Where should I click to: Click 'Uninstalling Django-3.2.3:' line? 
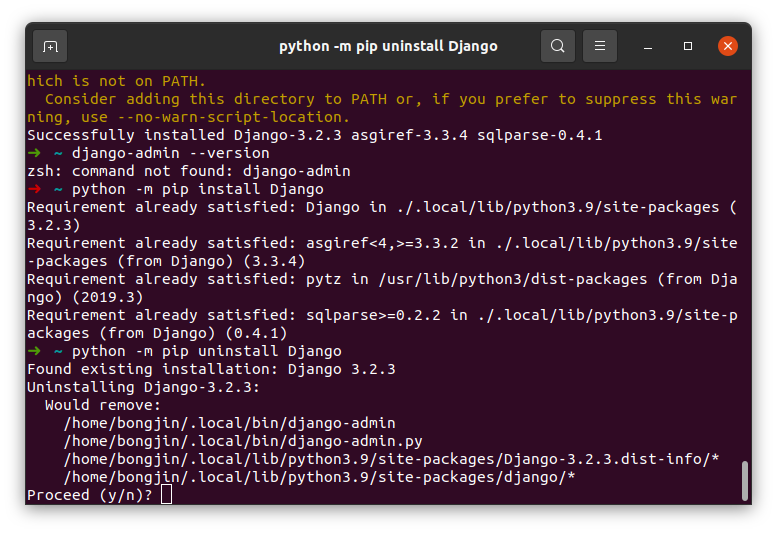[143, 387]
